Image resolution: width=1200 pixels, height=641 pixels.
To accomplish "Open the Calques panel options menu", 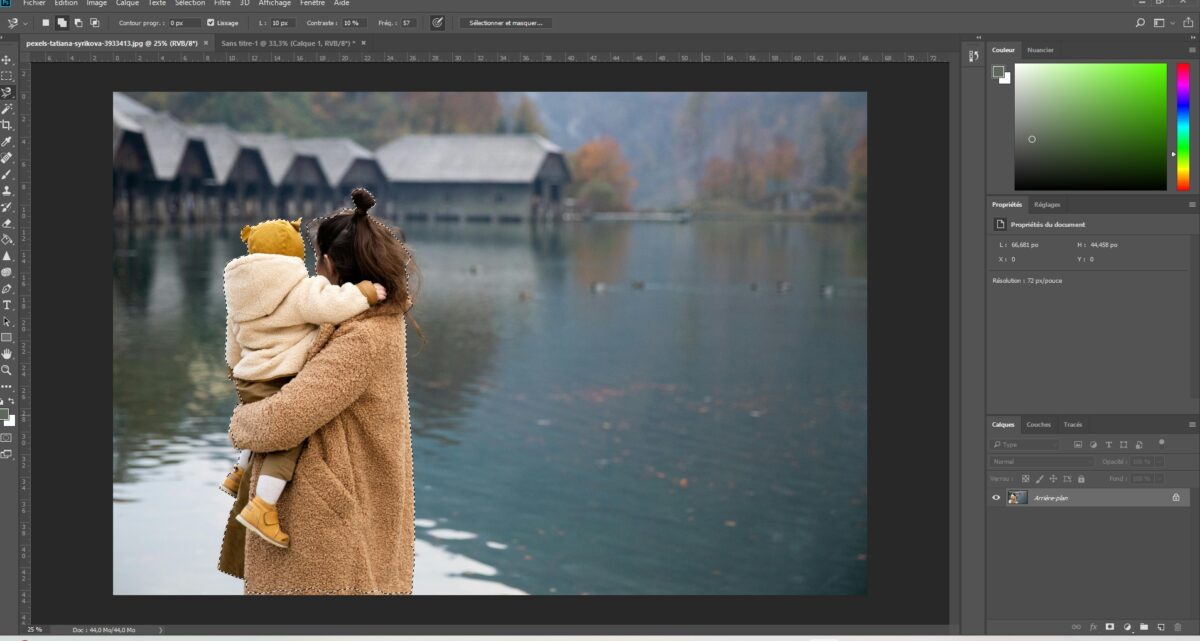I will pyautogui.click(x=1192, y=425).
